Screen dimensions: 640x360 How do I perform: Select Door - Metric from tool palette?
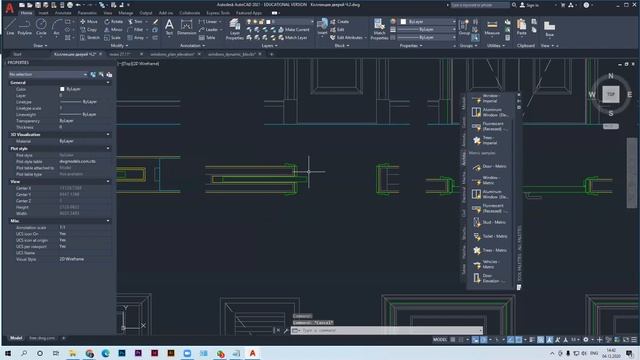pos(489,167)
